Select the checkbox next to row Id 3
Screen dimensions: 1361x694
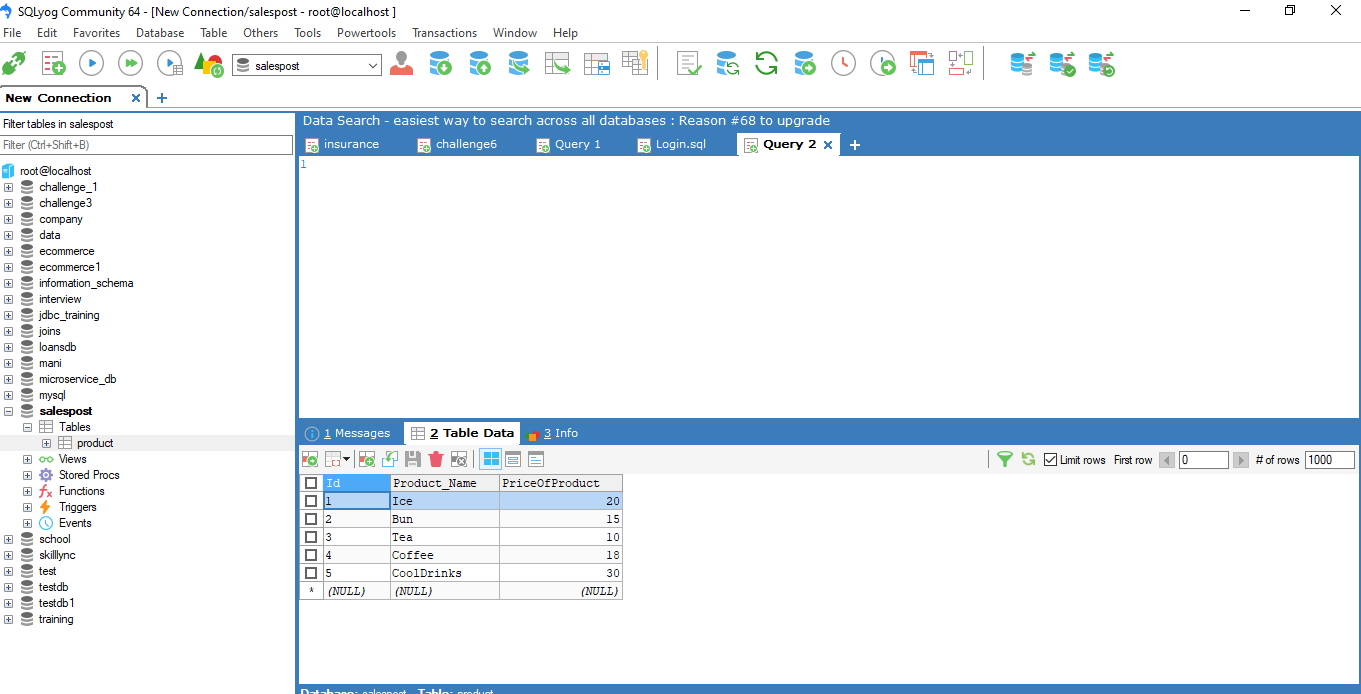(x=311, y=537)
